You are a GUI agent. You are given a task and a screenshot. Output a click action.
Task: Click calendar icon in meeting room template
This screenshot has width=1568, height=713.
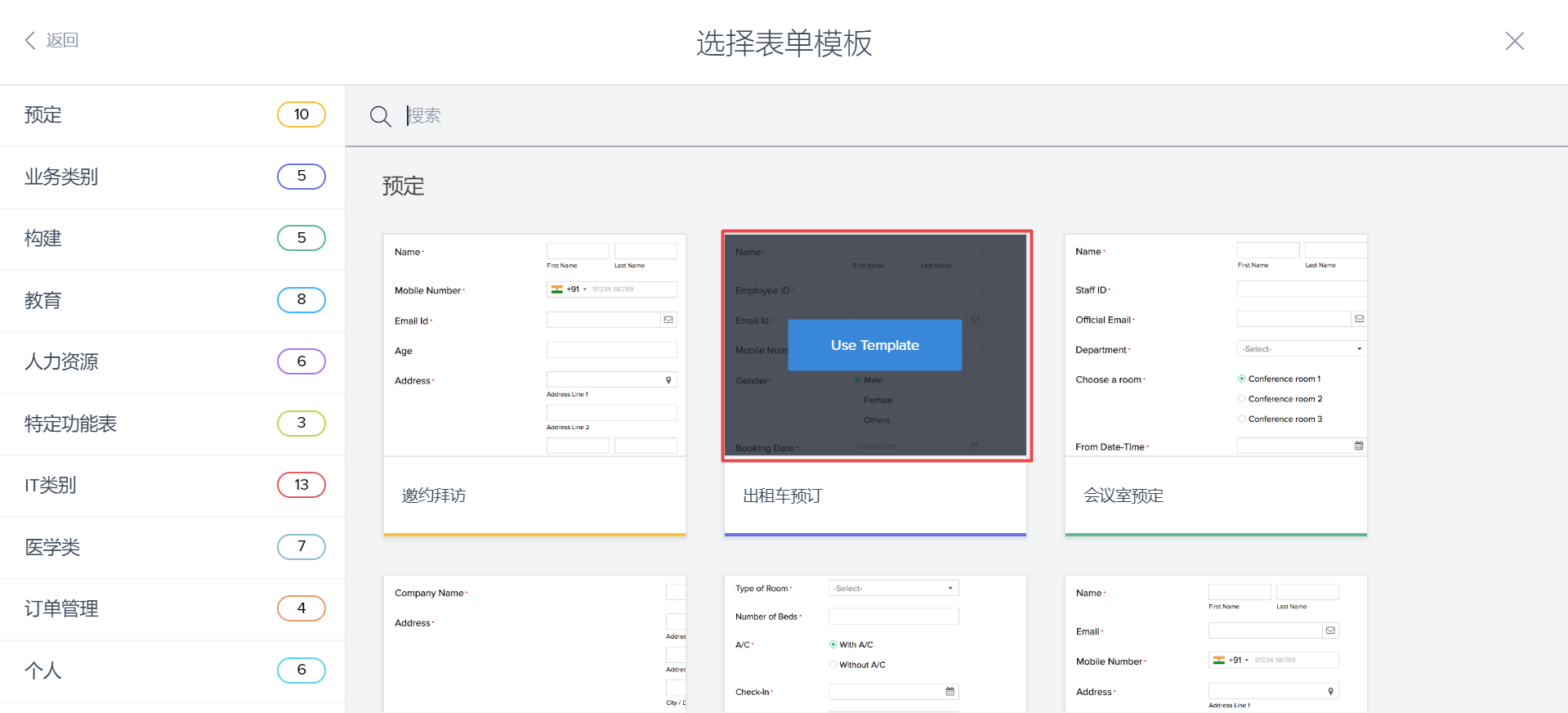1359,446
